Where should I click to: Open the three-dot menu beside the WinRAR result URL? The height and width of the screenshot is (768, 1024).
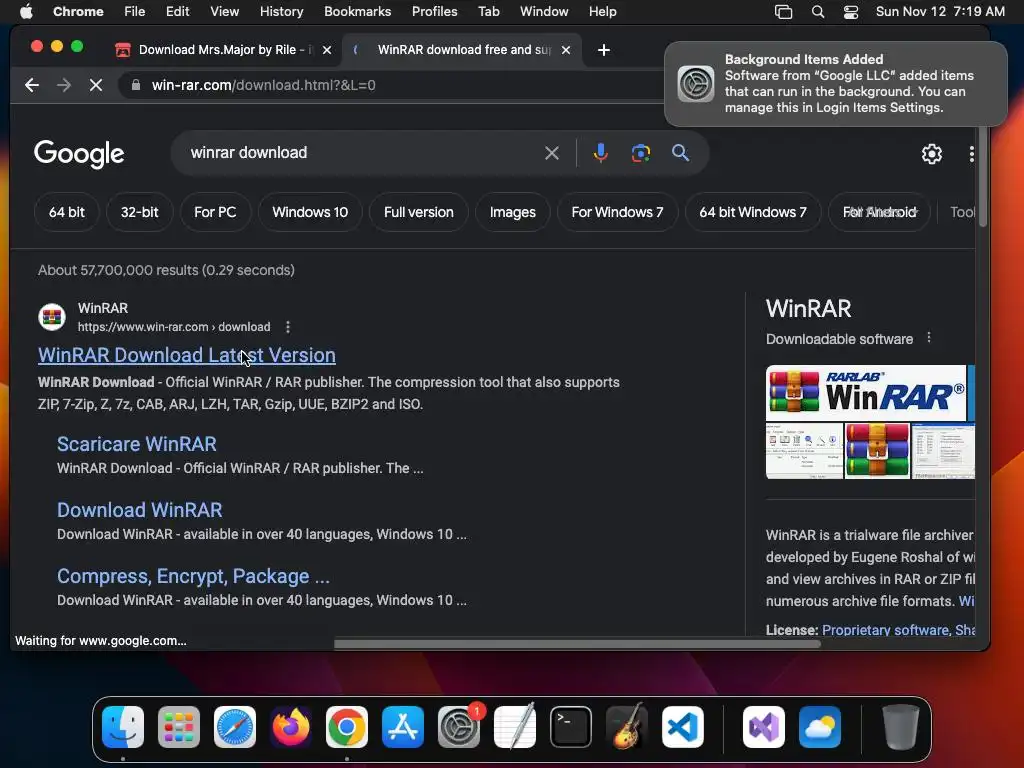(288, 327)
